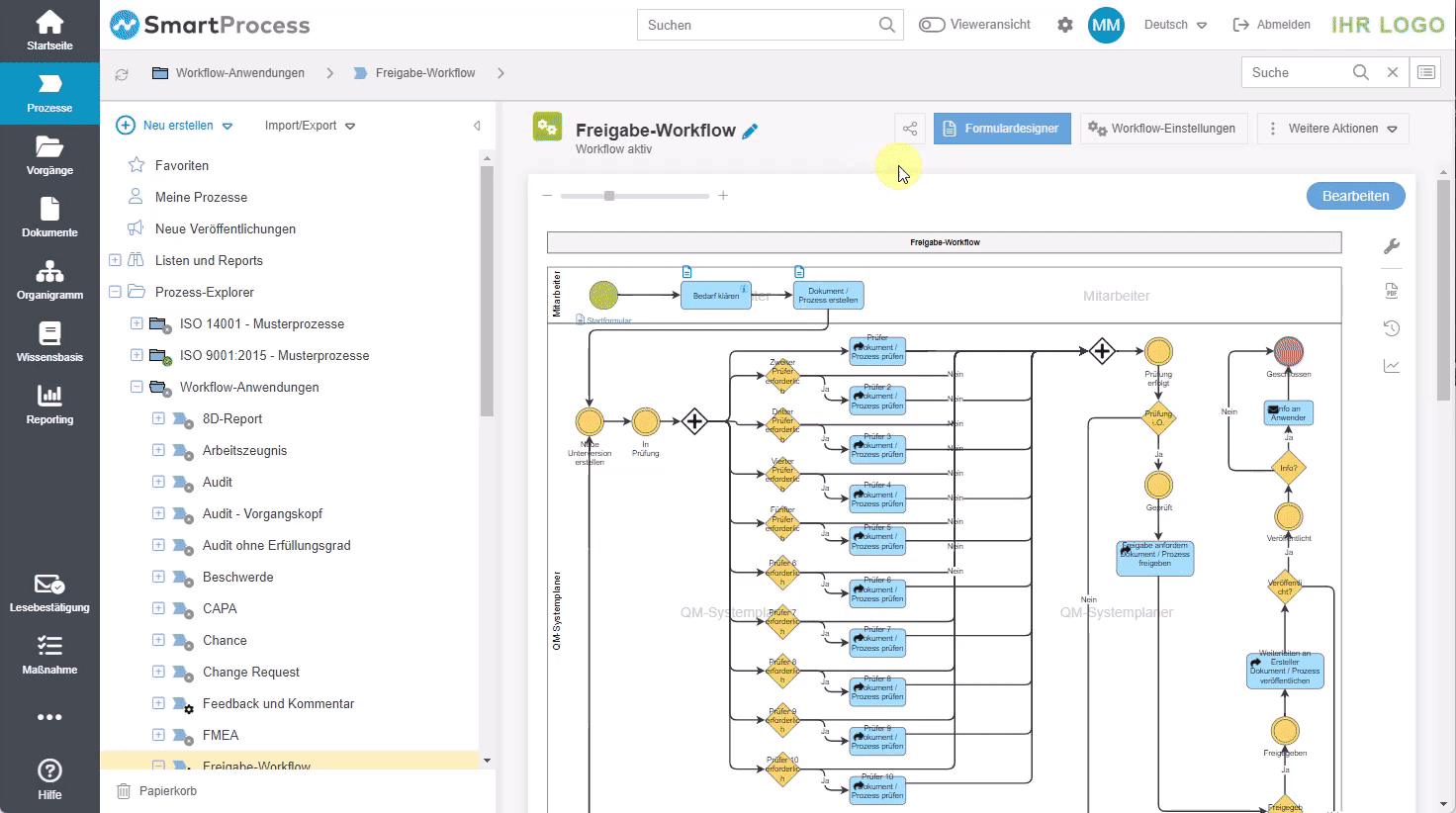
Task: Open the wrench tool in diagram sidebar
Action: [x=1392, y=246]
